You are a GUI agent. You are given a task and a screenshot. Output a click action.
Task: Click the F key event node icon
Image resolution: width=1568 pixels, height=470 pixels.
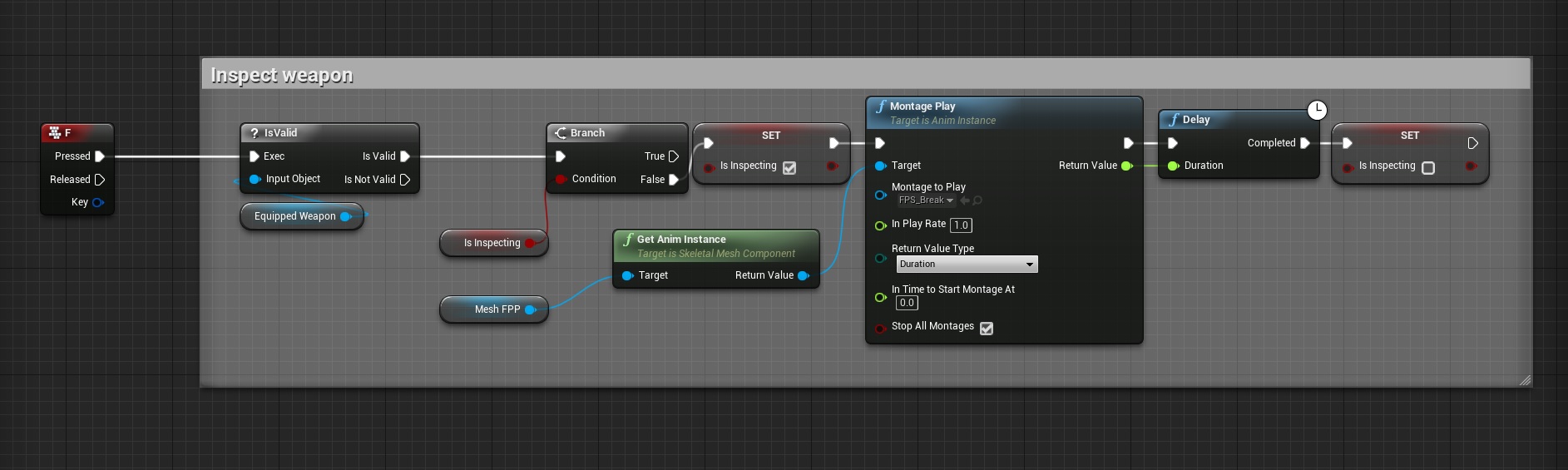tap(55, 133)
